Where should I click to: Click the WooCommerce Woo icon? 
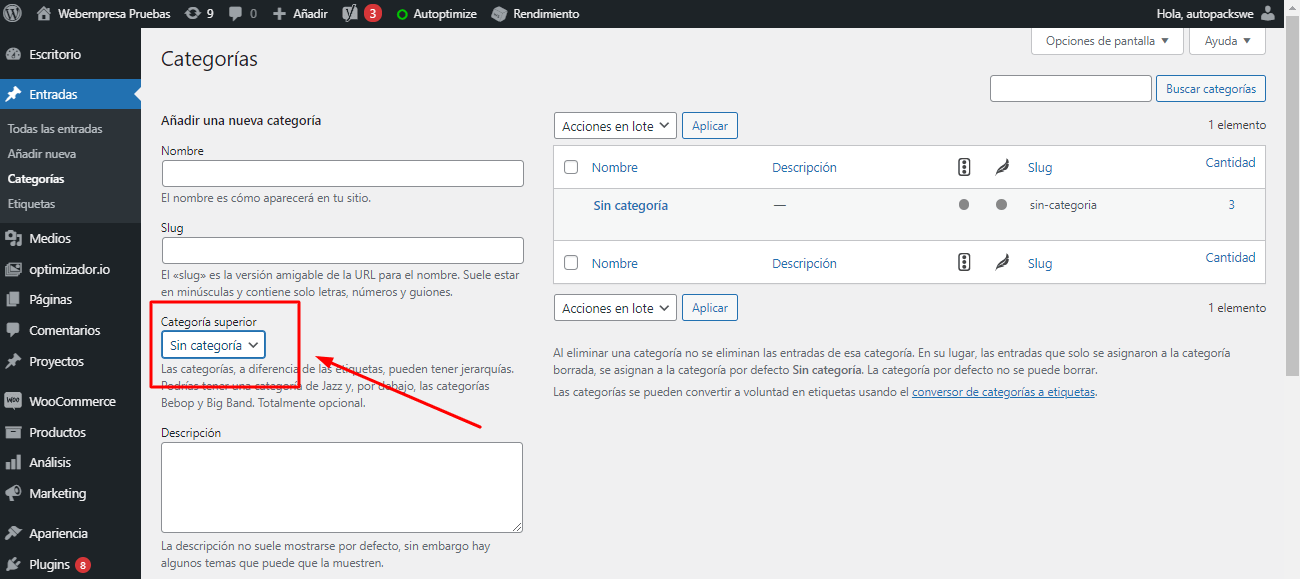[x=14, y=401]
